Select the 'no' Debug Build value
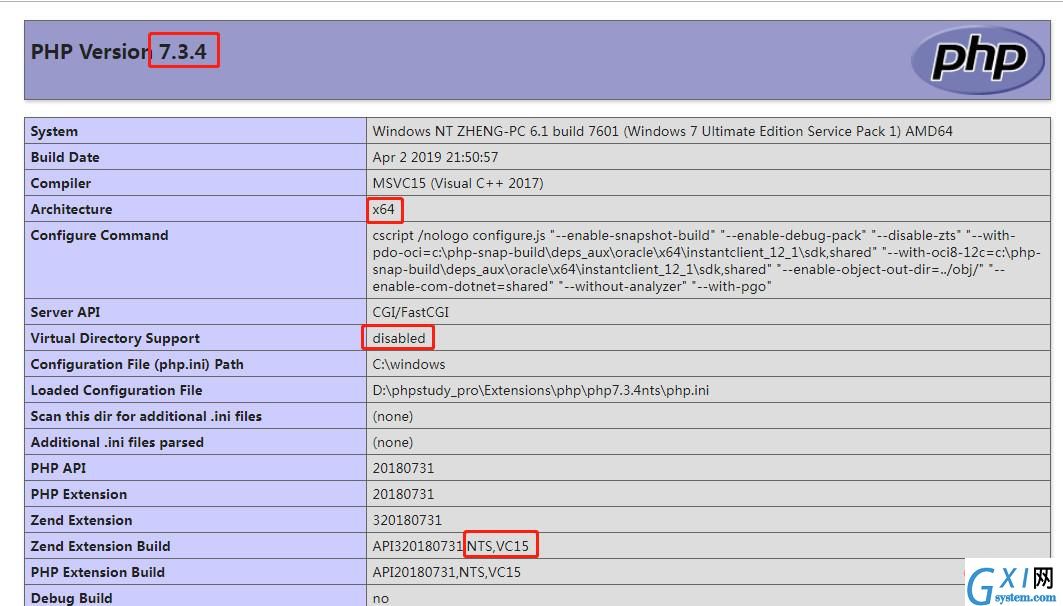Viewport: 1063px width, 606px height. pos(381,598)
